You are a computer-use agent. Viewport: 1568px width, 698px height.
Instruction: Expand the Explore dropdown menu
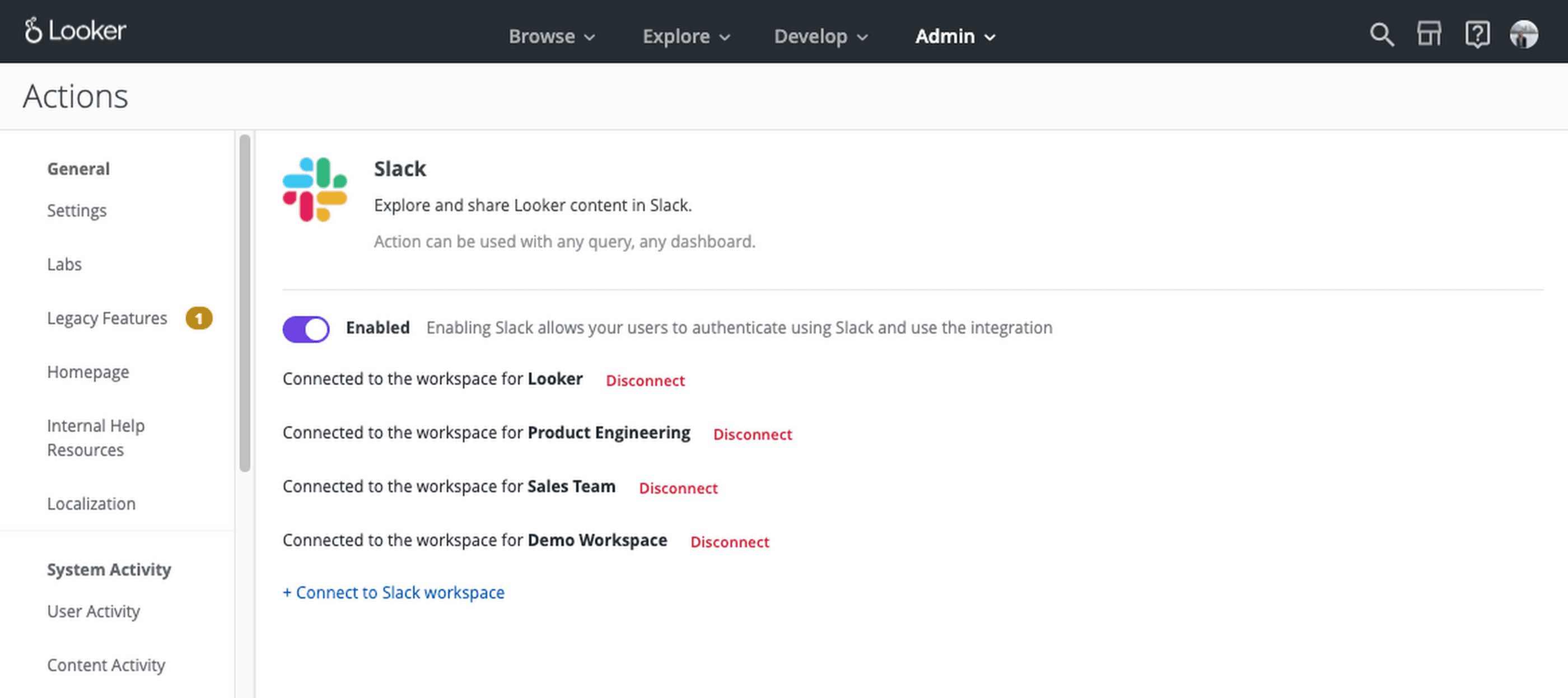click(x=685, y=35)
